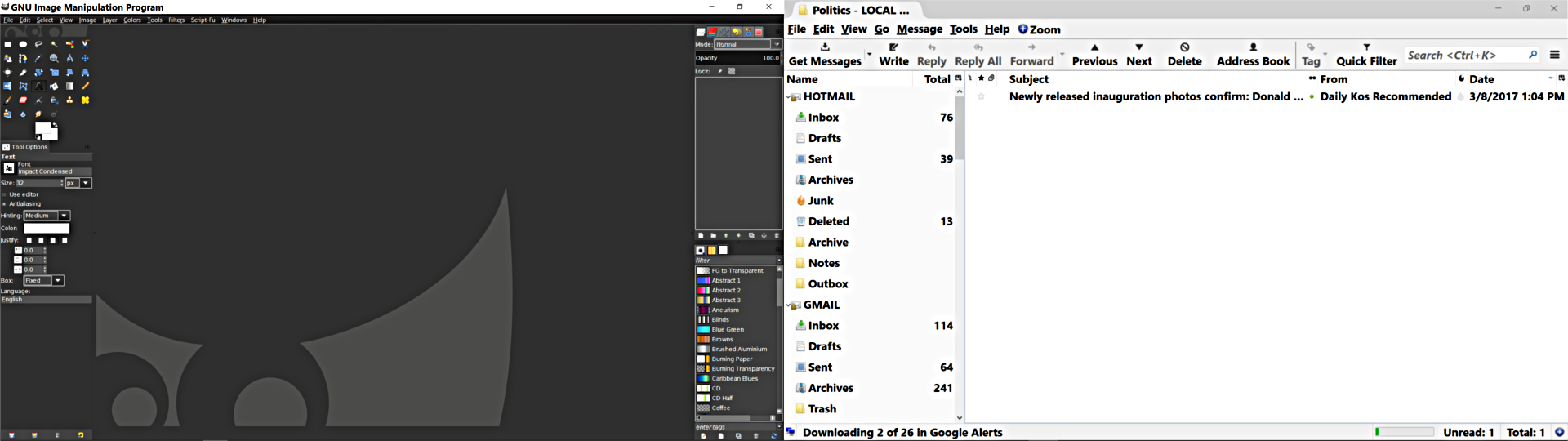Viewport: 1568px width, 441px height.
Task: Click the foreground color swatch in toolbox
Action: (43, 127)
